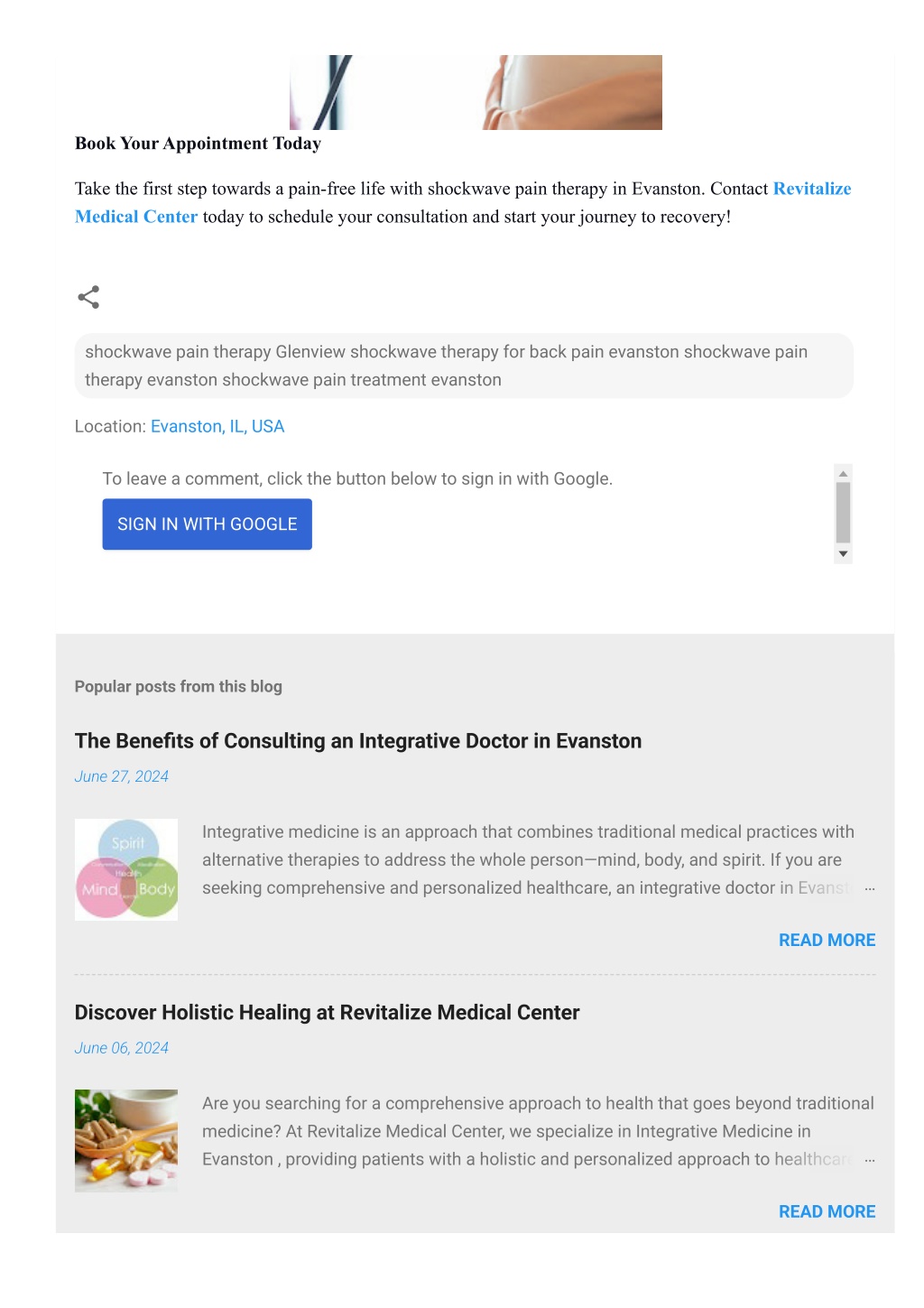The image size is (924, 1308).
Task: Click the comment box scroll down arrow
Action: 843,554
